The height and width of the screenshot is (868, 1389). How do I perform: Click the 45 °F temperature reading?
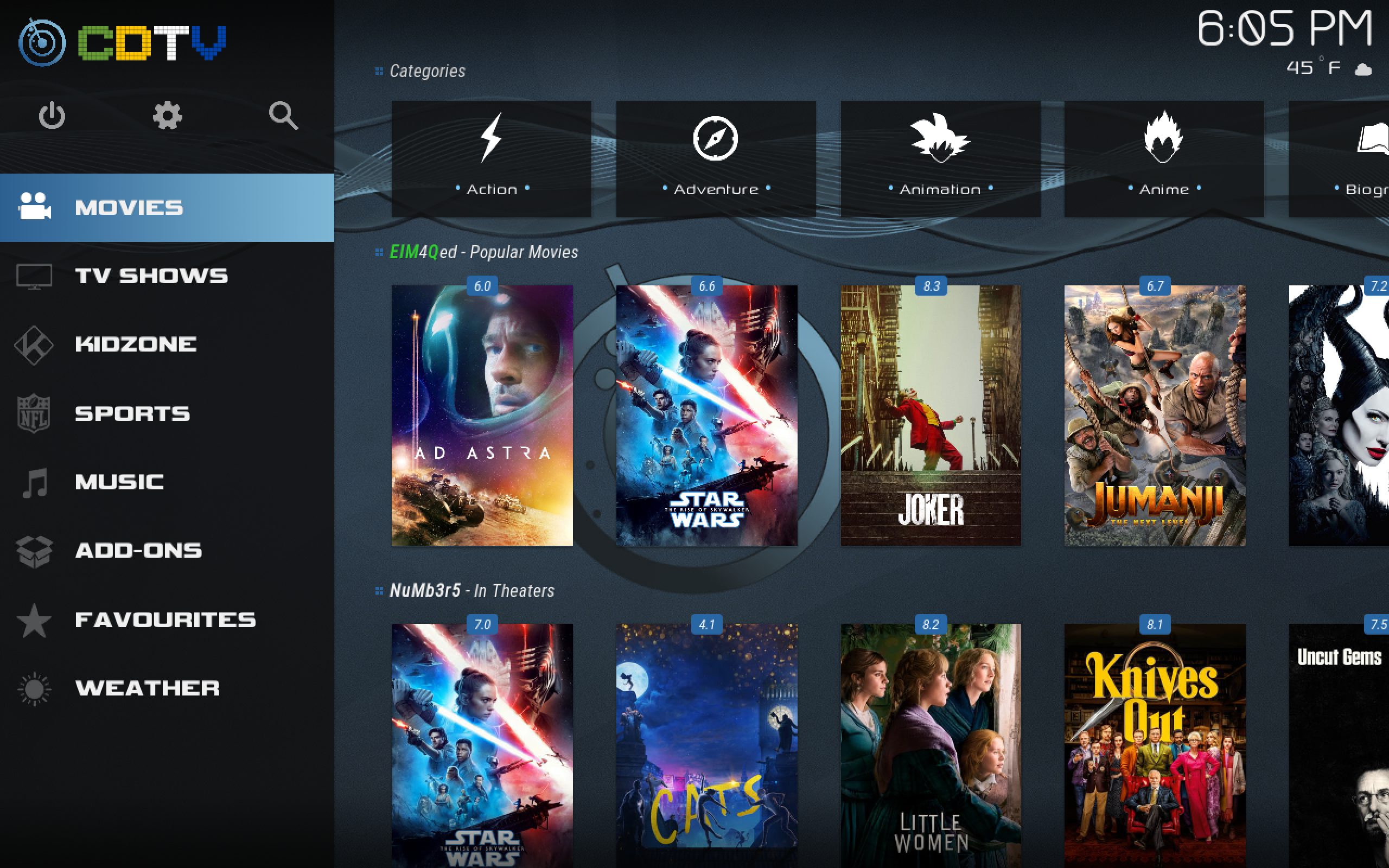(x=1313, y=68)
